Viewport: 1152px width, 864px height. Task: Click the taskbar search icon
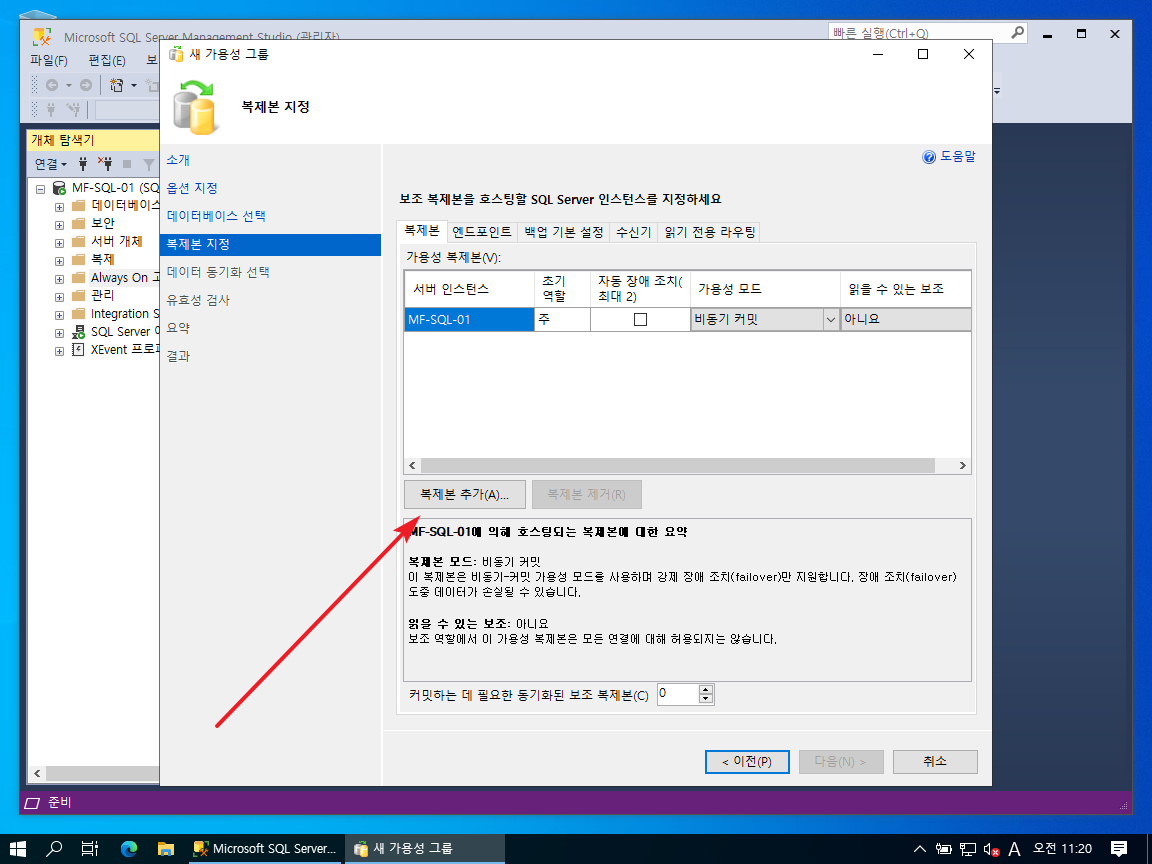[54, 849]
